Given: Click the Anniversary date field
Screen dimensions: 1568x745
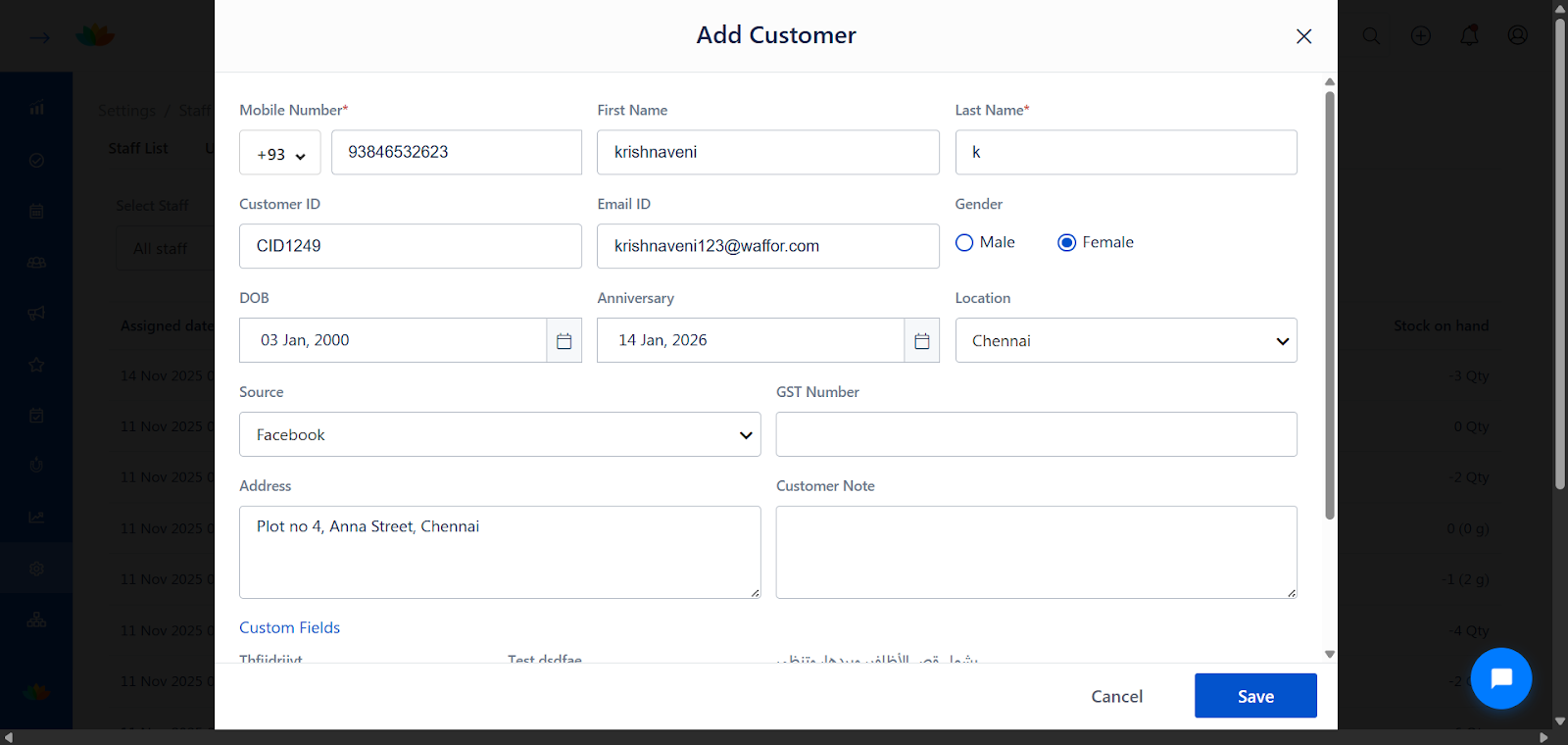Looking at the screenshot, I should click(751, 340).
